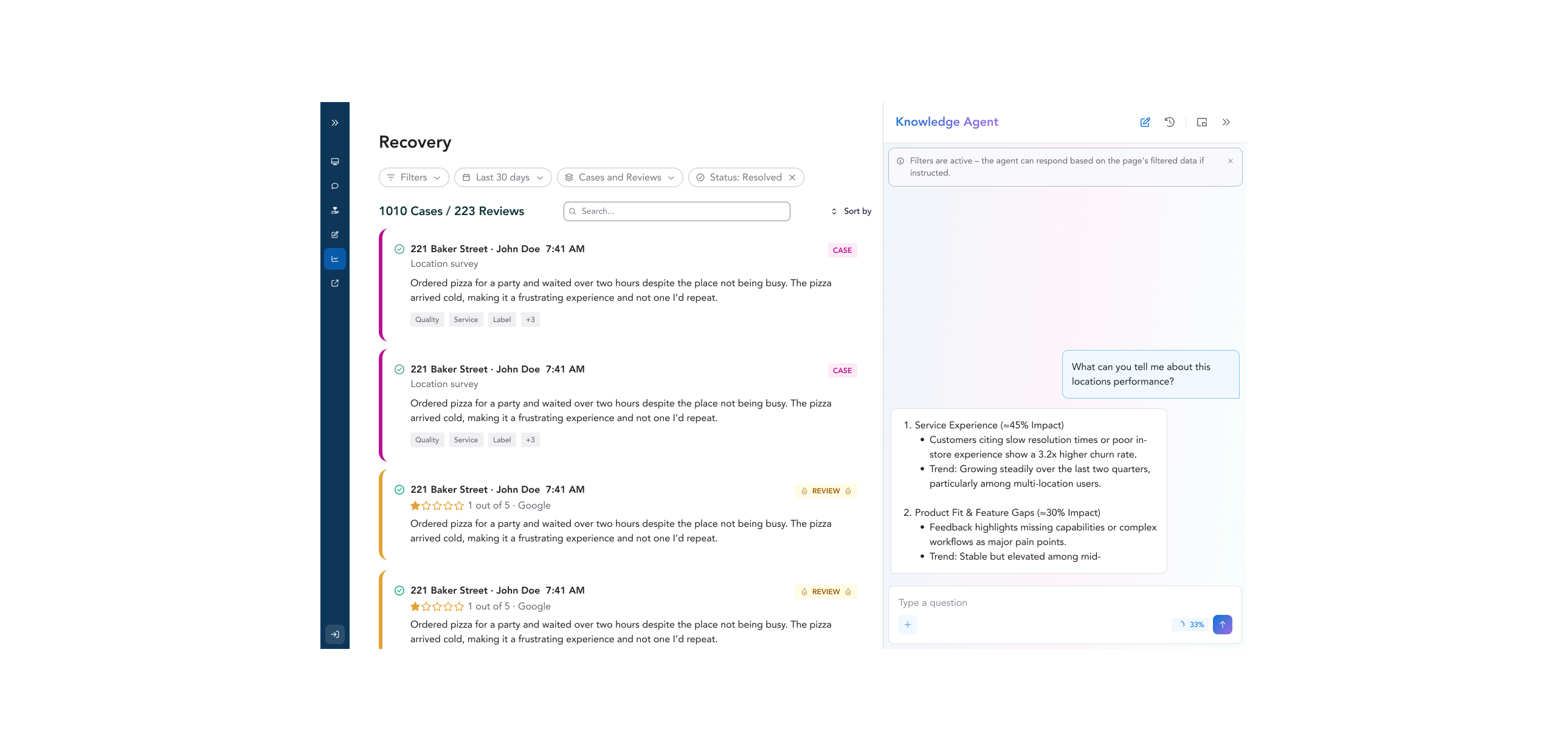Screen dimensions: 1568x751
Task: Expand the +3 tags on first case
Action: pyautogui.click(x=530, y=320)
